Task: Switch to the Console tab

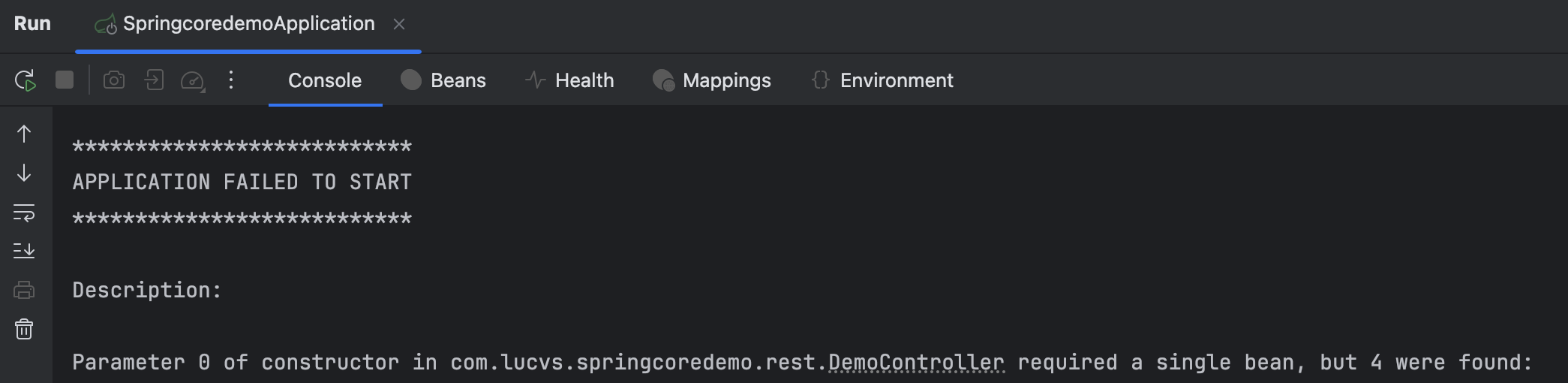Action: click(325, 80)
